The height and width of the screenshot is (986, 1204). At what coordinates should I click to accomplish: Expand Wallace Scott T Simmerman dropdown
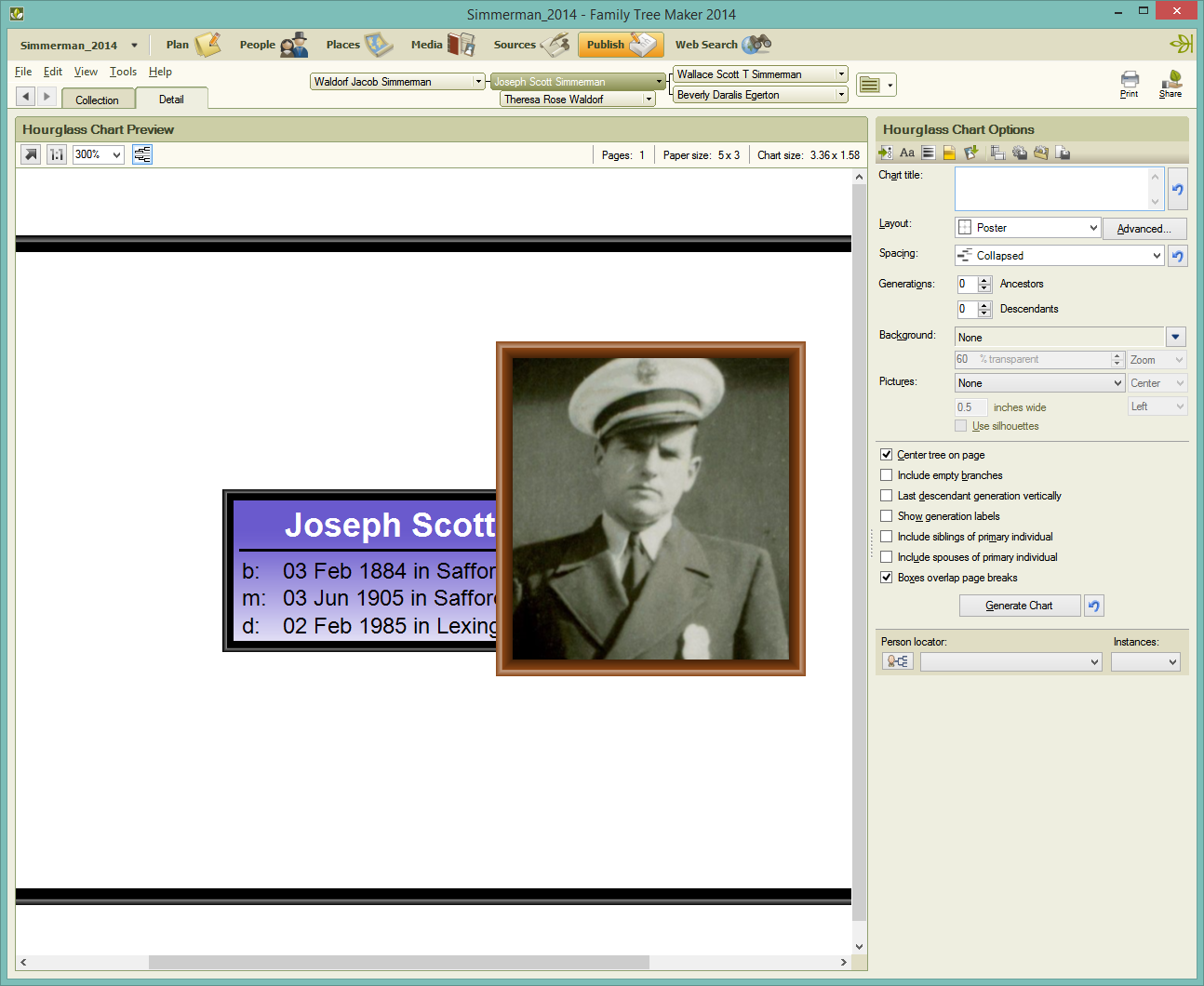point(841,74)
